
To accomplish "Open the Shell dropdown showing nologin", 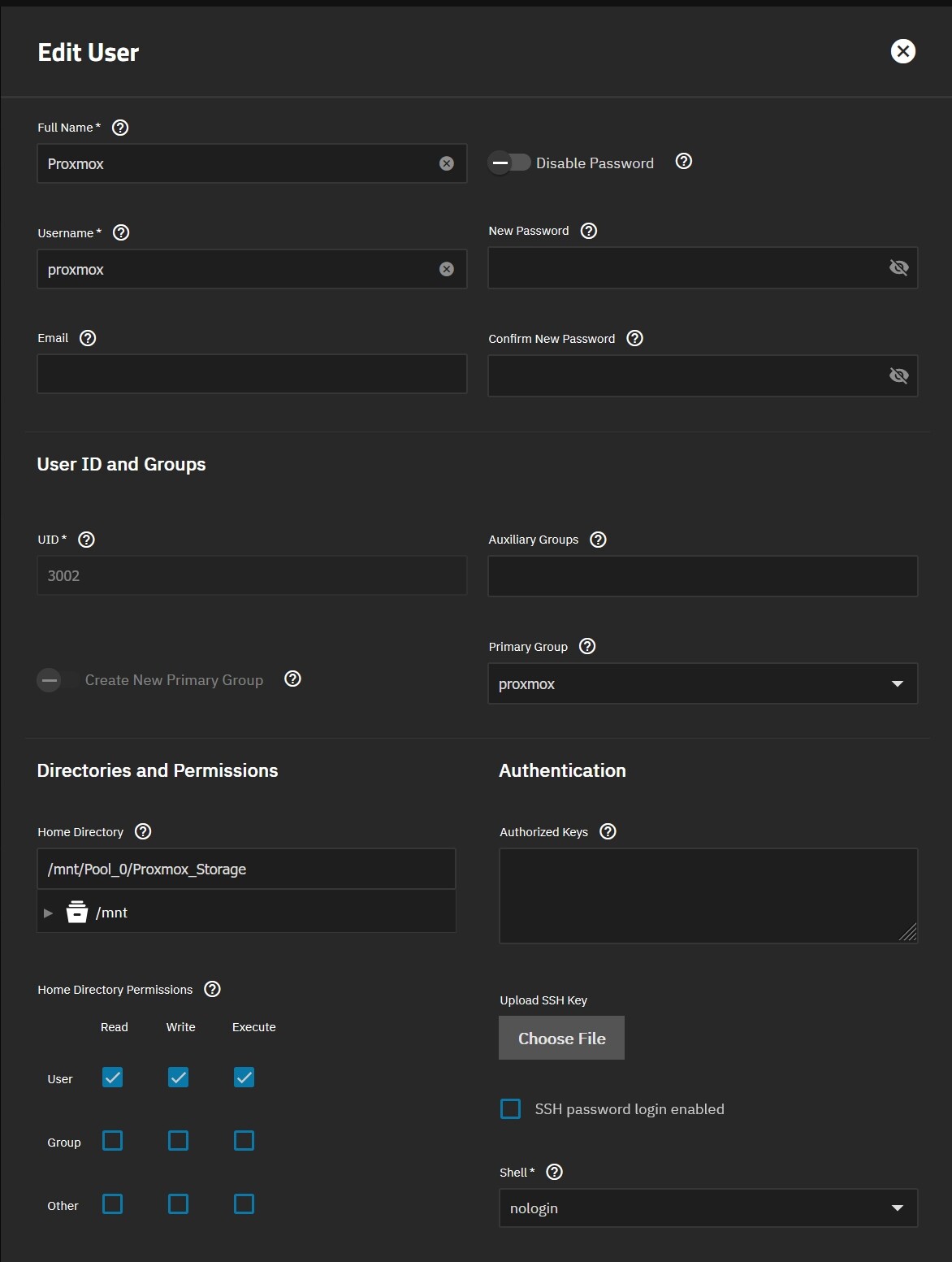I will (708, 1208).
